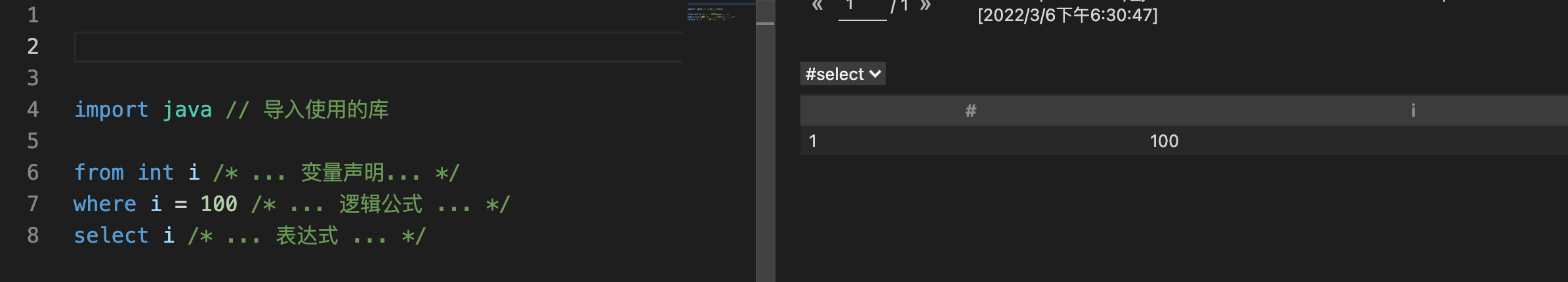Click the select keyword on line 8

click(x=112, y=235)
